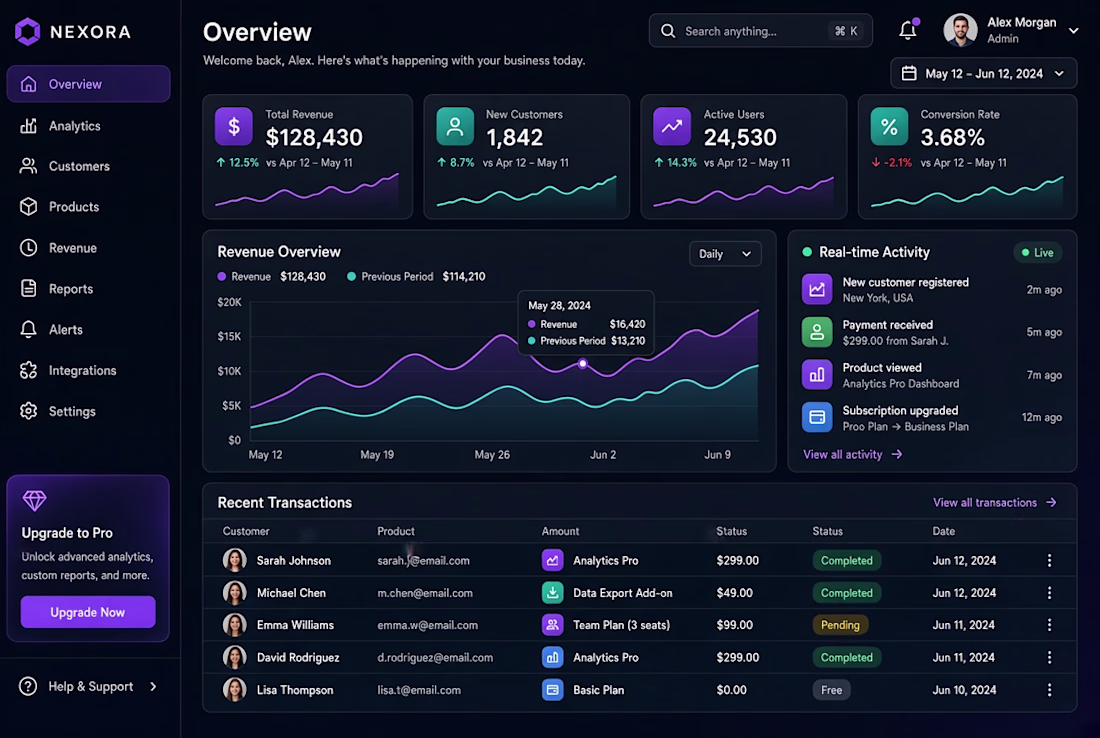Click the May 28 data point marker on chart
This screenshot has width=1100, height=738.
coord(582,363)
